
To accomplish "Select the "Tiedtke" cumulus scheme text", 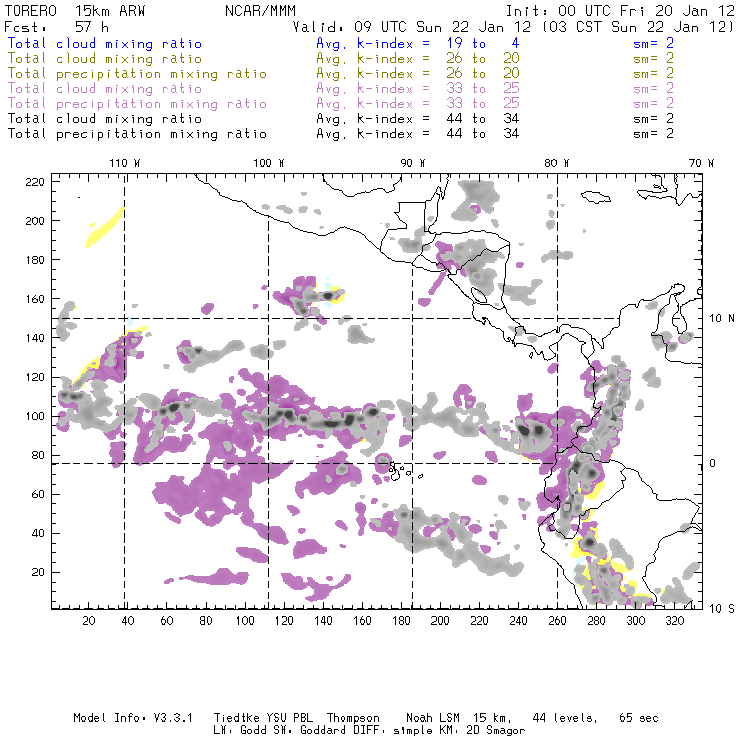I will pyautogui.click(x=237, y=718).
